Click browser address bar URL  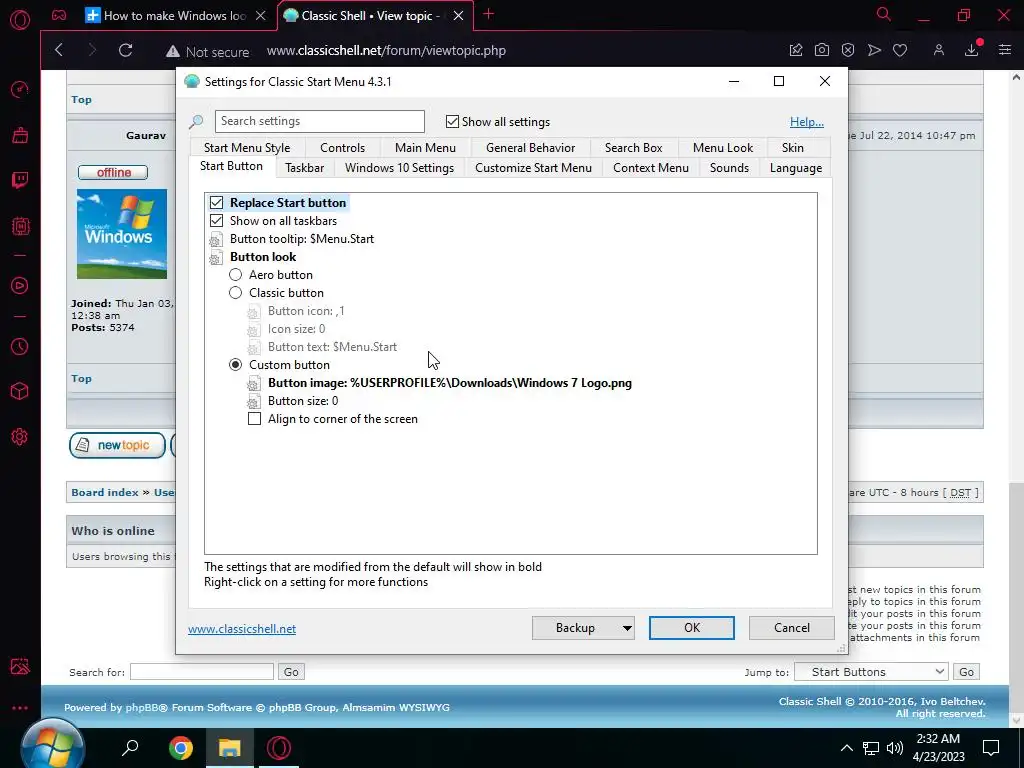click(386, 50)
